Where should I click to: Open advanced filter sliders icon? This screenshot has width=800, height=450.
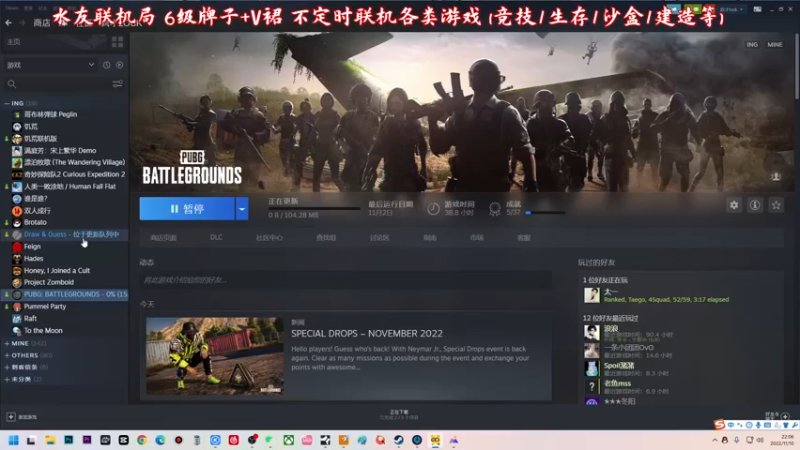point(117,84)
